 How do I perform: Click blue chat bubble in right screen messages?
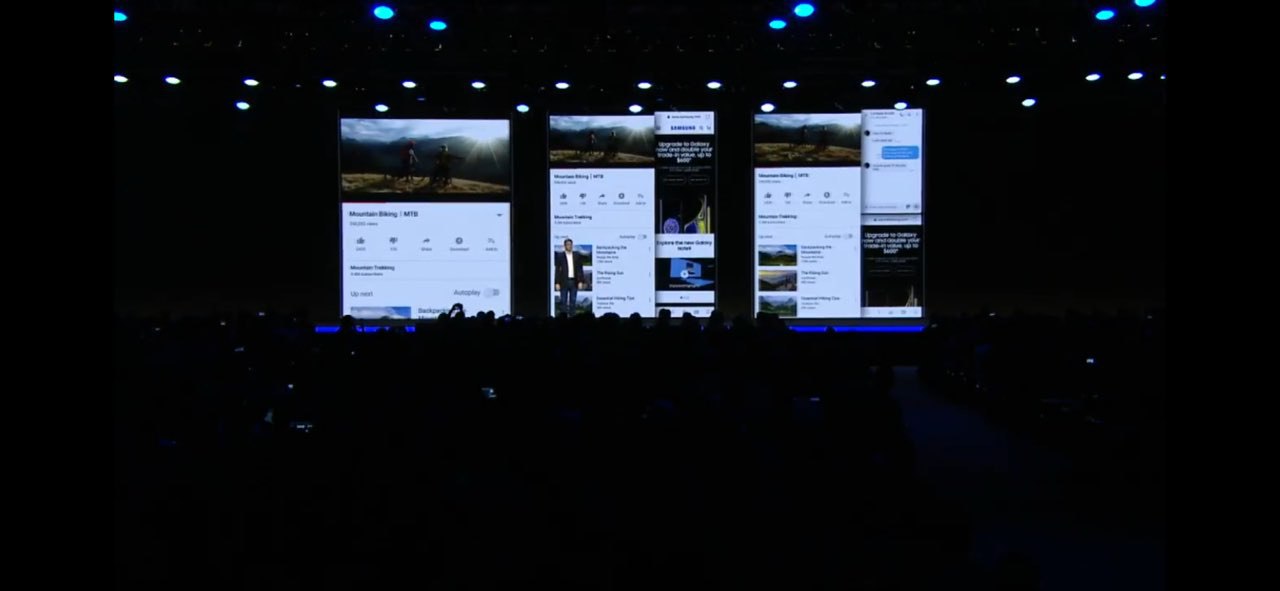[x=901, y=153]
